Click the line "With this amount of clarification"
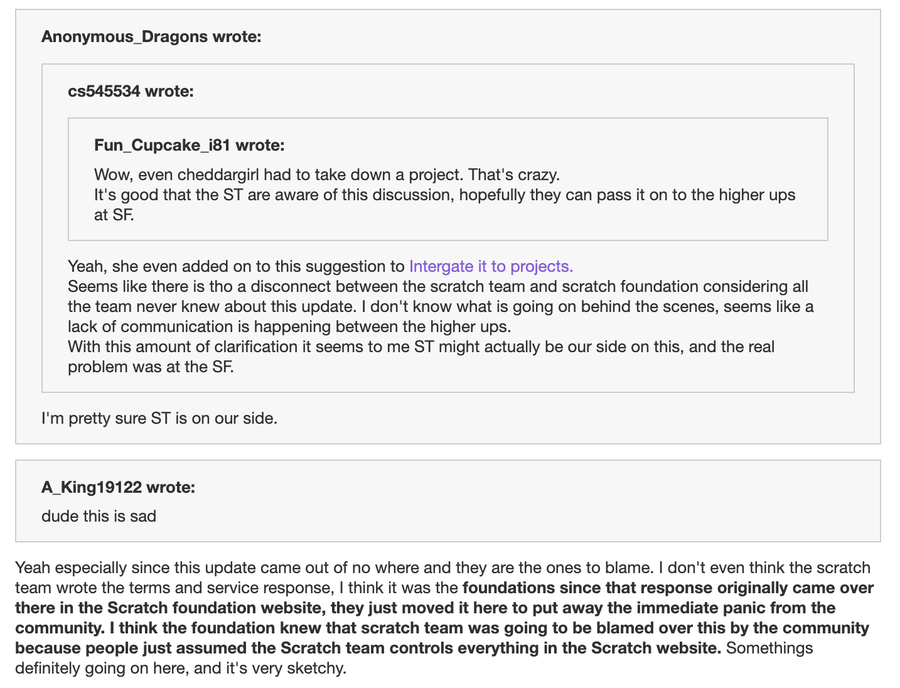Image resolution: width=900 pixels, height=688 pixels. coord(420,347)
